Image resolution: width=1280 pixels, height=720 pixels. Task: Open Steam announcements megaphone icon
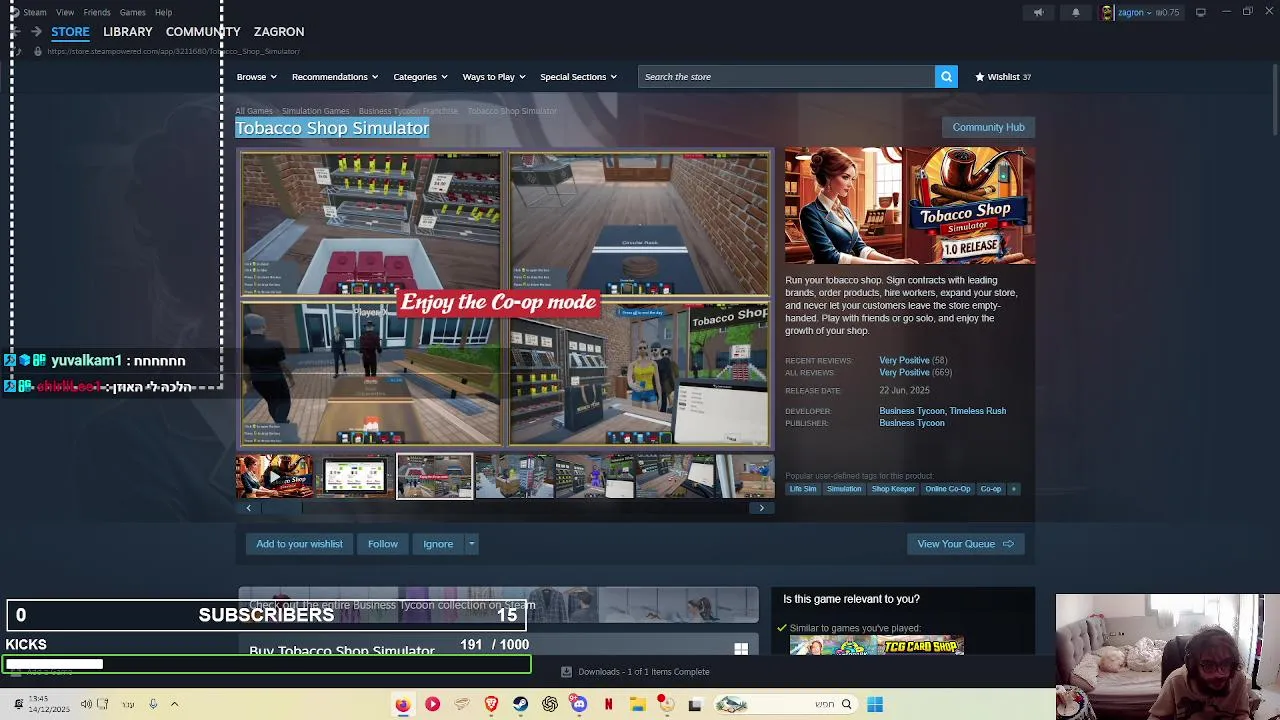pyautogui.click(x=1038, y=12)
